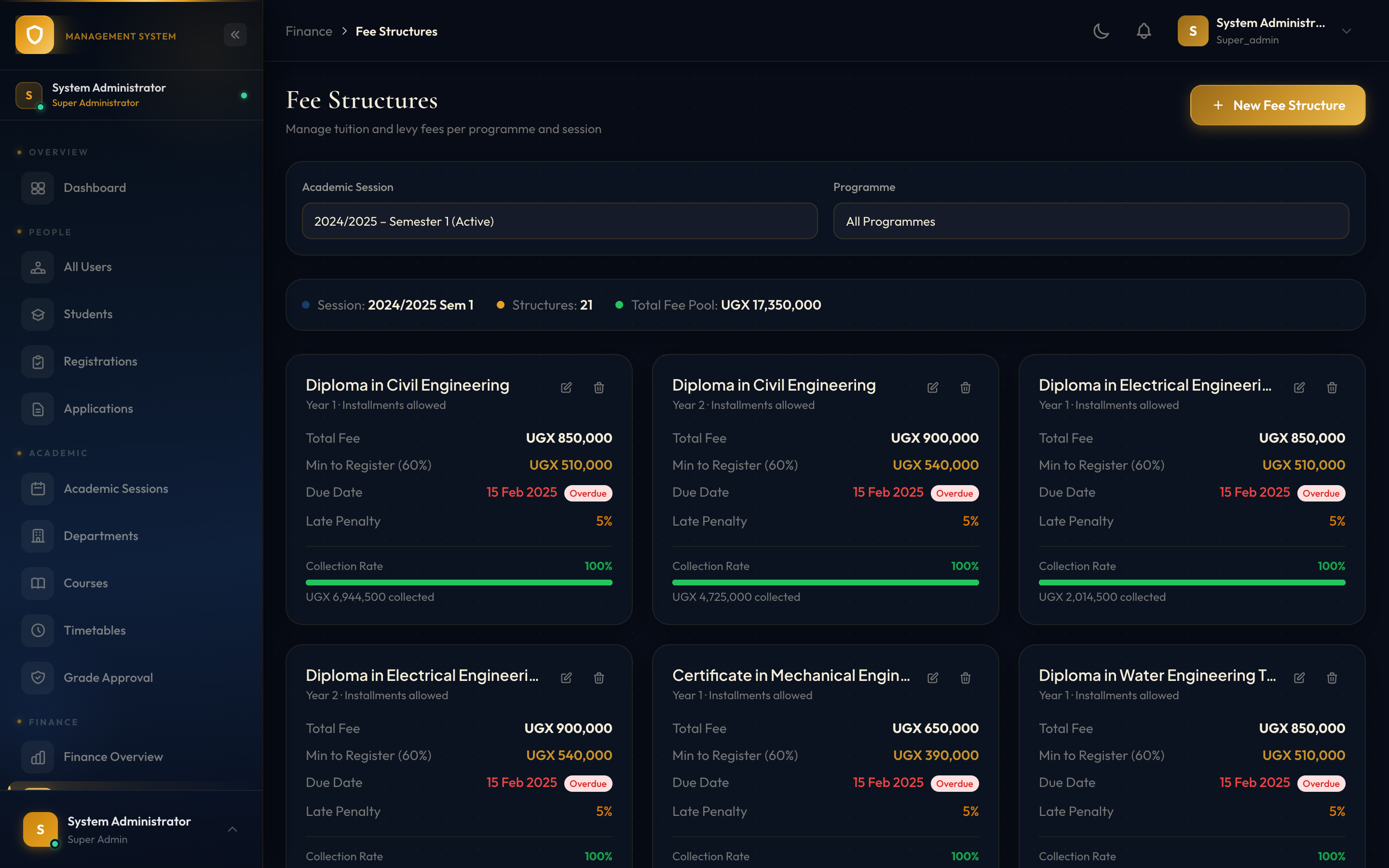
Task: Click New Fee Structure button
Action: (x=1278, y=105)
